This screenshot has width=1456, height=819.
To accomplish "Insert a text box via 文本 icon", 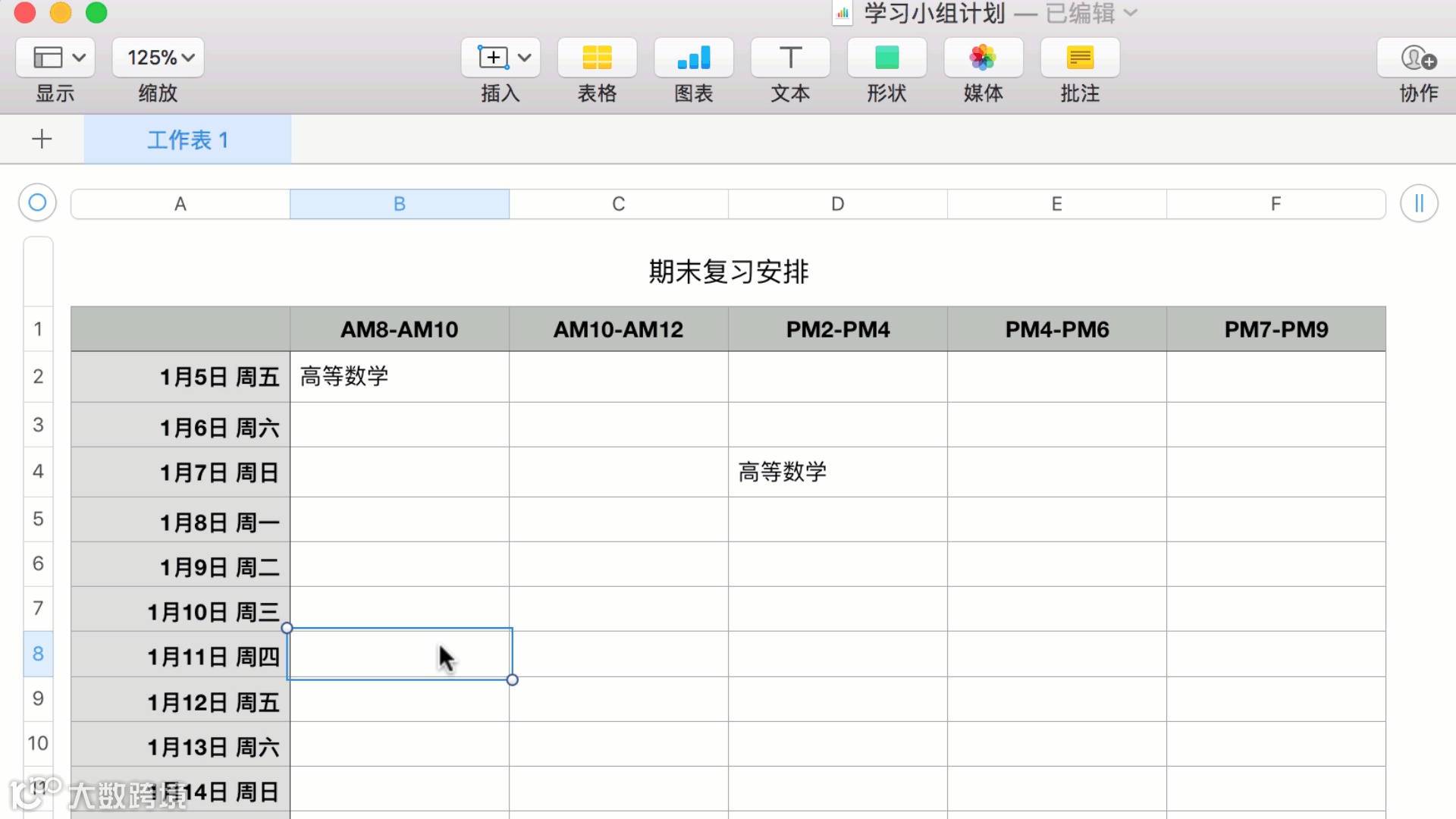I will (x=790, y=58).
